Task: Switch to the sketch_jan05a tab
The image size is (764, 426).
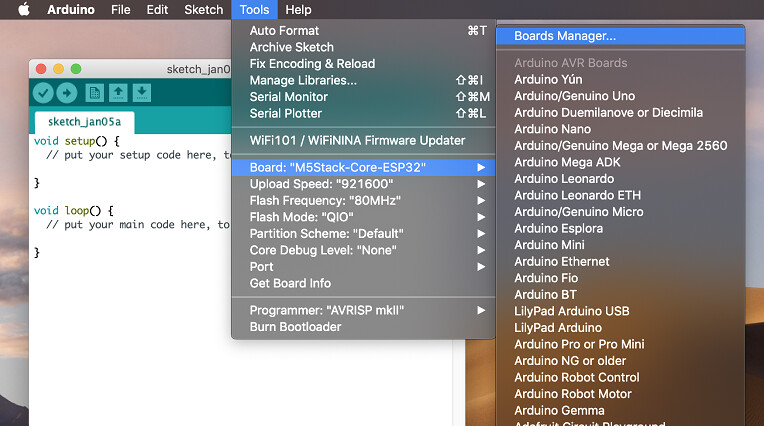Action: (x=84, y=122)
